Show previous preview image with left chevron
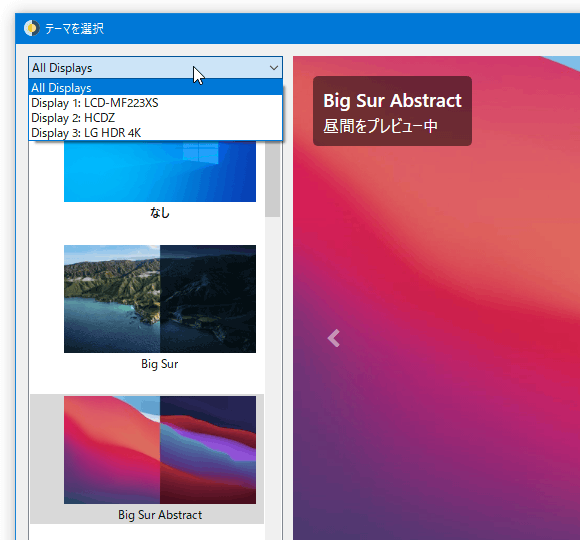 [334, 338]
